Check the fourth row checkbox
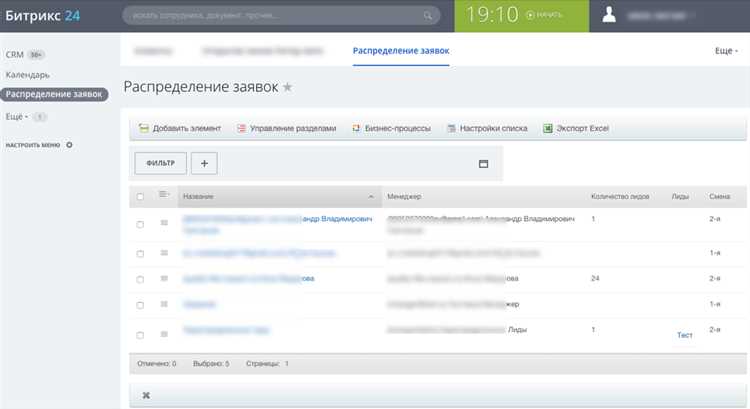 140,305
